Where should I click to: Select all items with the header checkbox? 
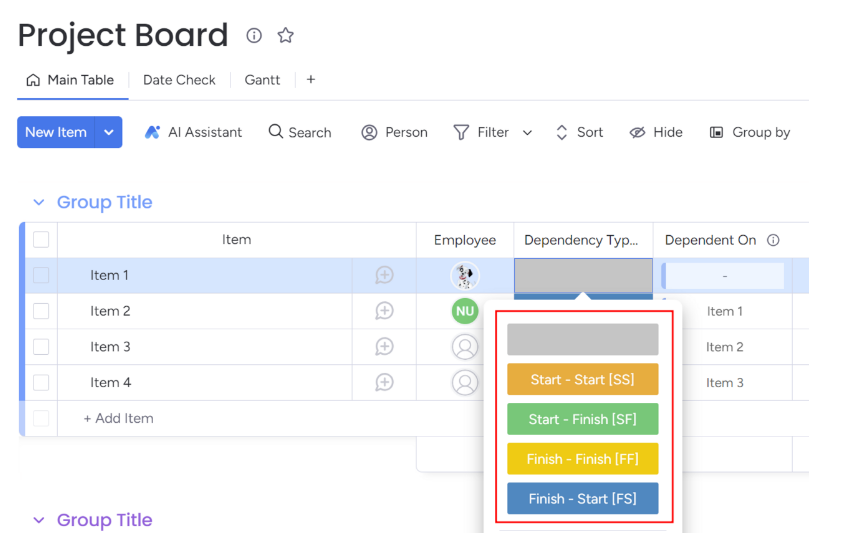pos(41,240)
